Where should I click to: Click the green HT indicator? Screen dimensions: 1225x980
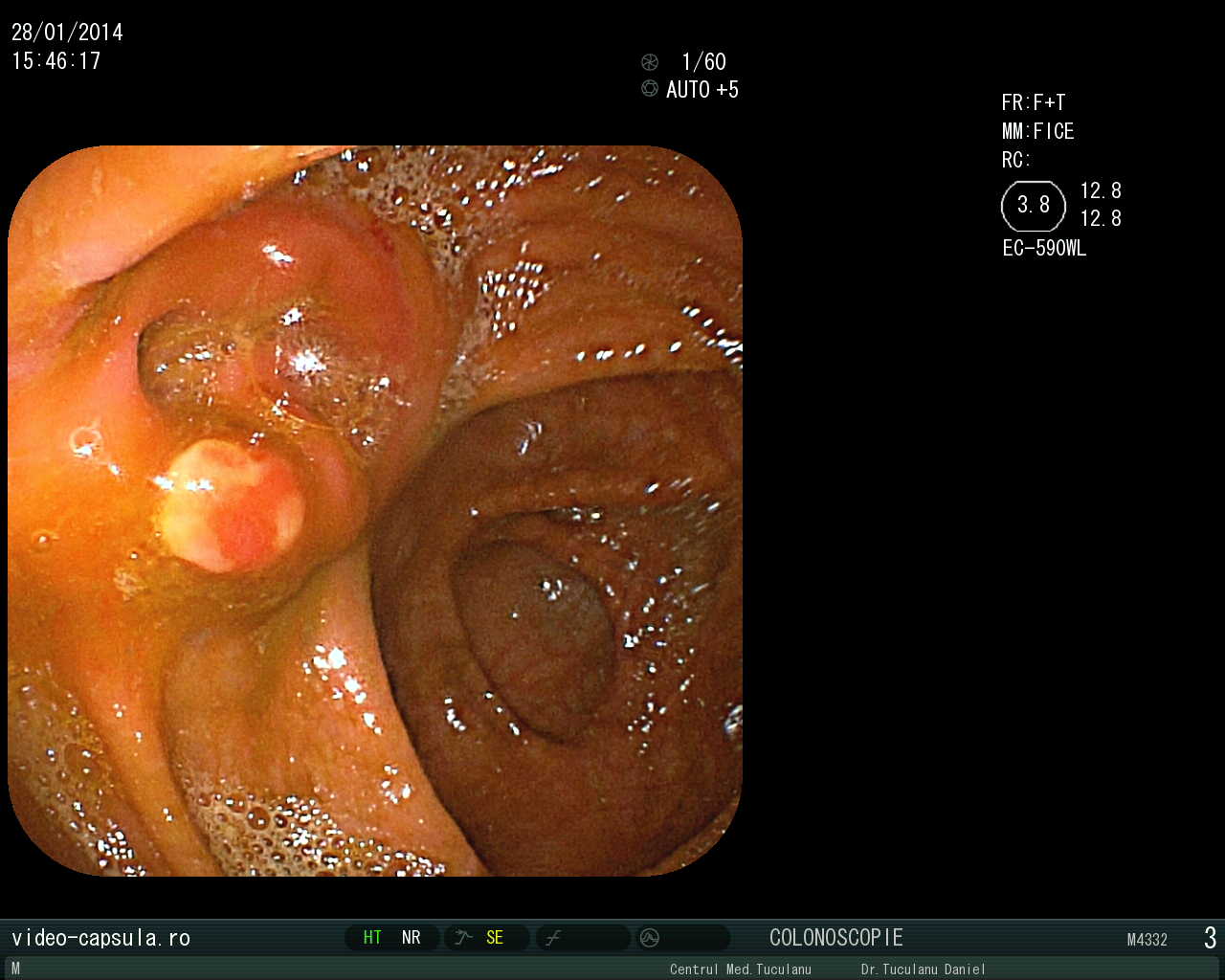[372, 938]
